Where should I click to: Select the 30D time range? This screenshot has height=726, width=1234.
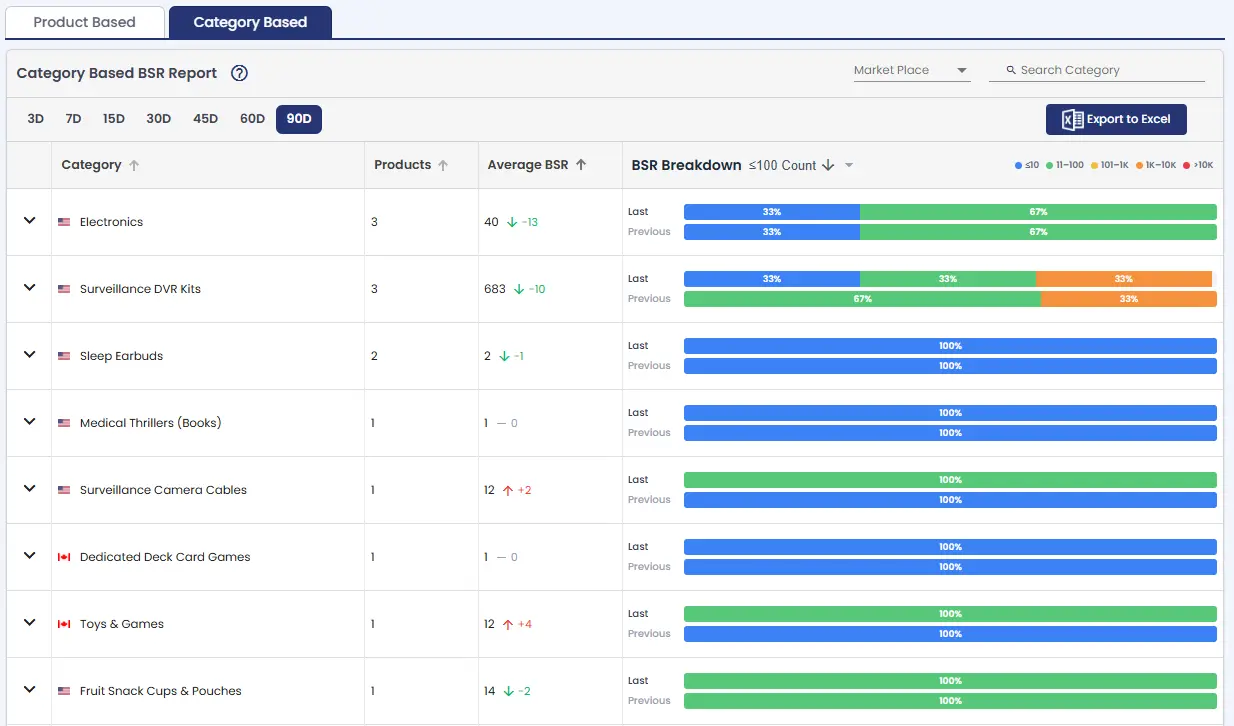click(x=158, y=119)
